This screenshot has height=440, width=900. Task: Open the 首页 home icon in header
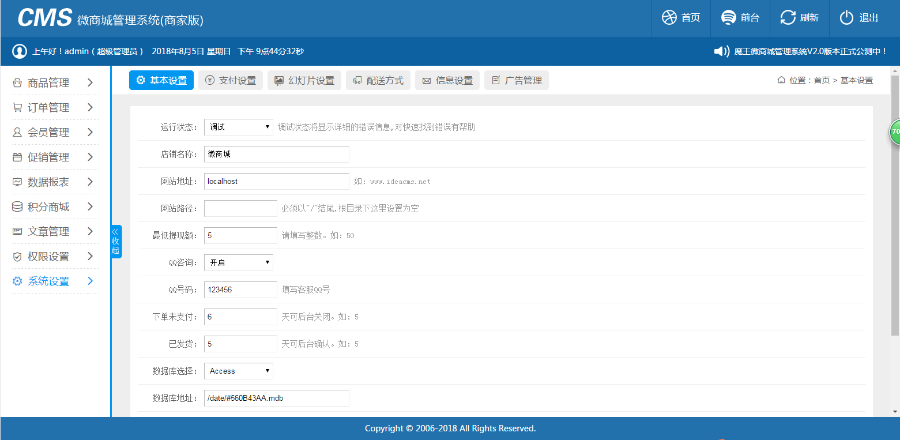[669, 18]
